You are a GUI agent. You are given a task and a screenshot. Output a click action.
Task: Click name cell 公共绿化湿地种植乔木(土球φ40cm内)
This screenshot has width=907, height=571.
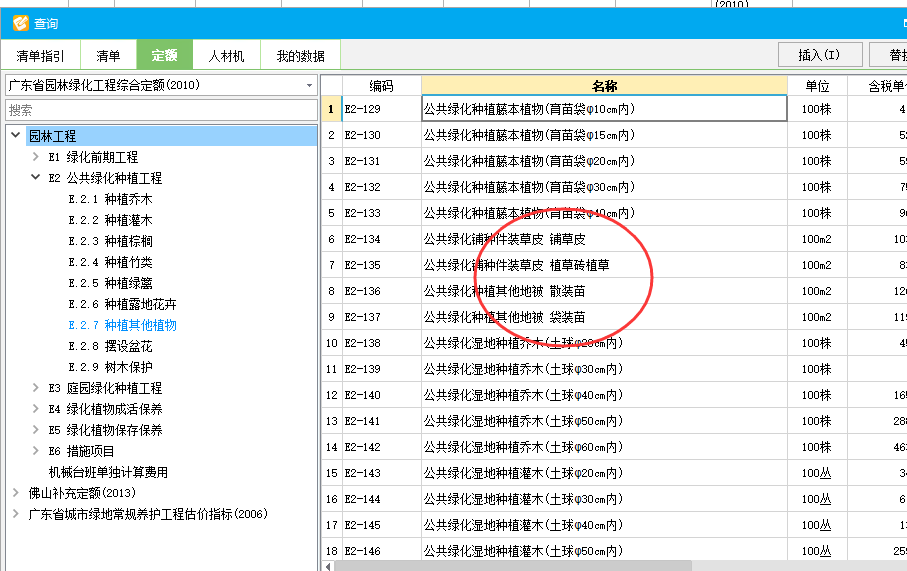[x=604, y=395]
